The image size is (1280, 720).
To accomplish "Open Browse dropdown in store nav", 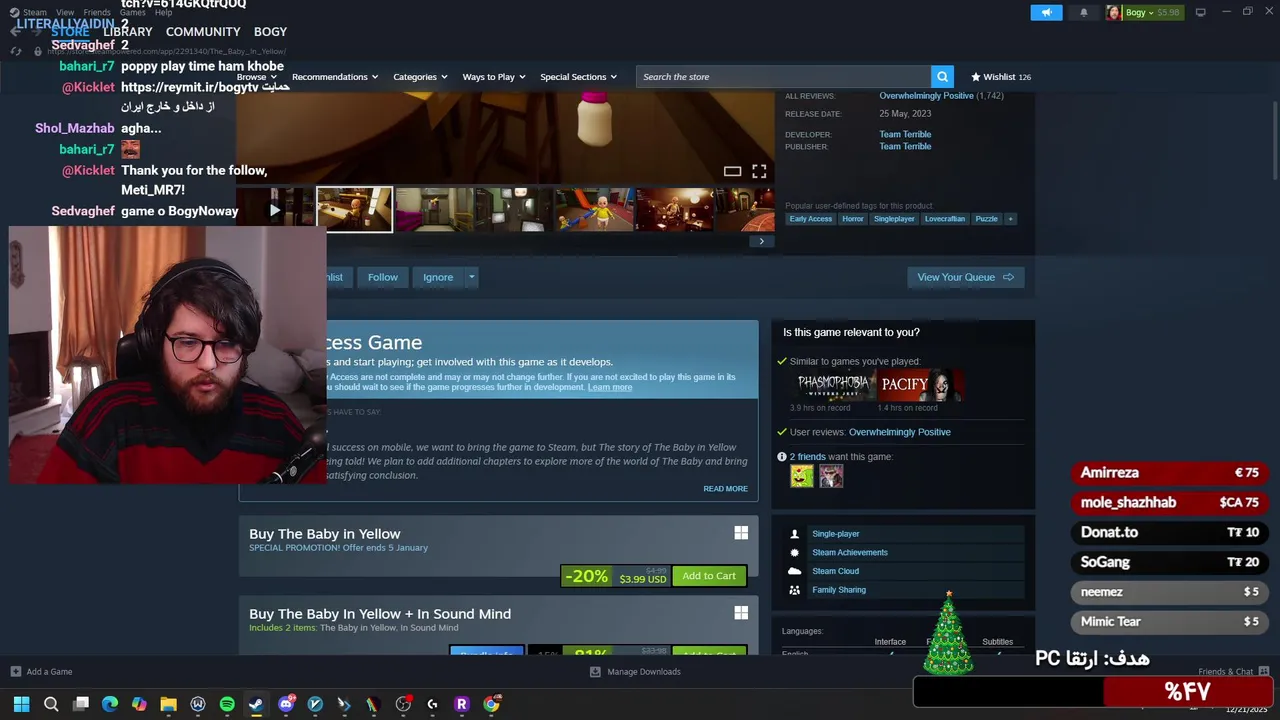I will tap(257, 77).
